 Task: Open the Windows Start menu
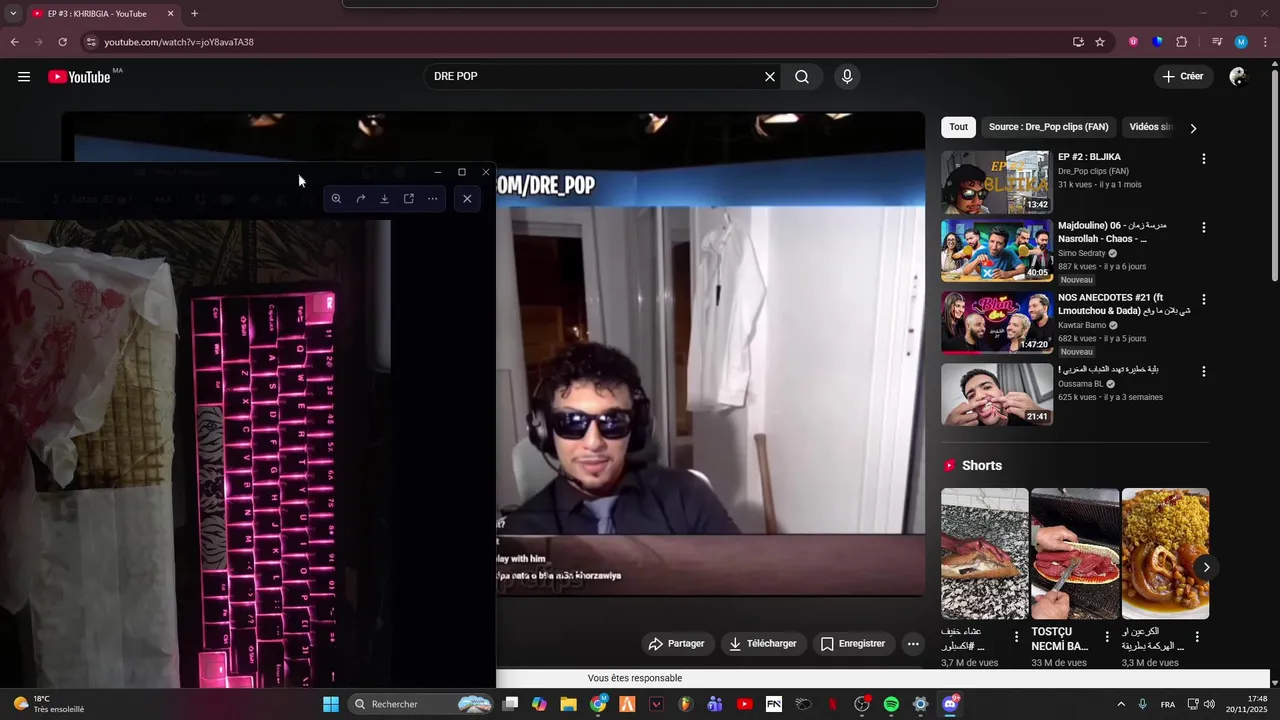331,704
